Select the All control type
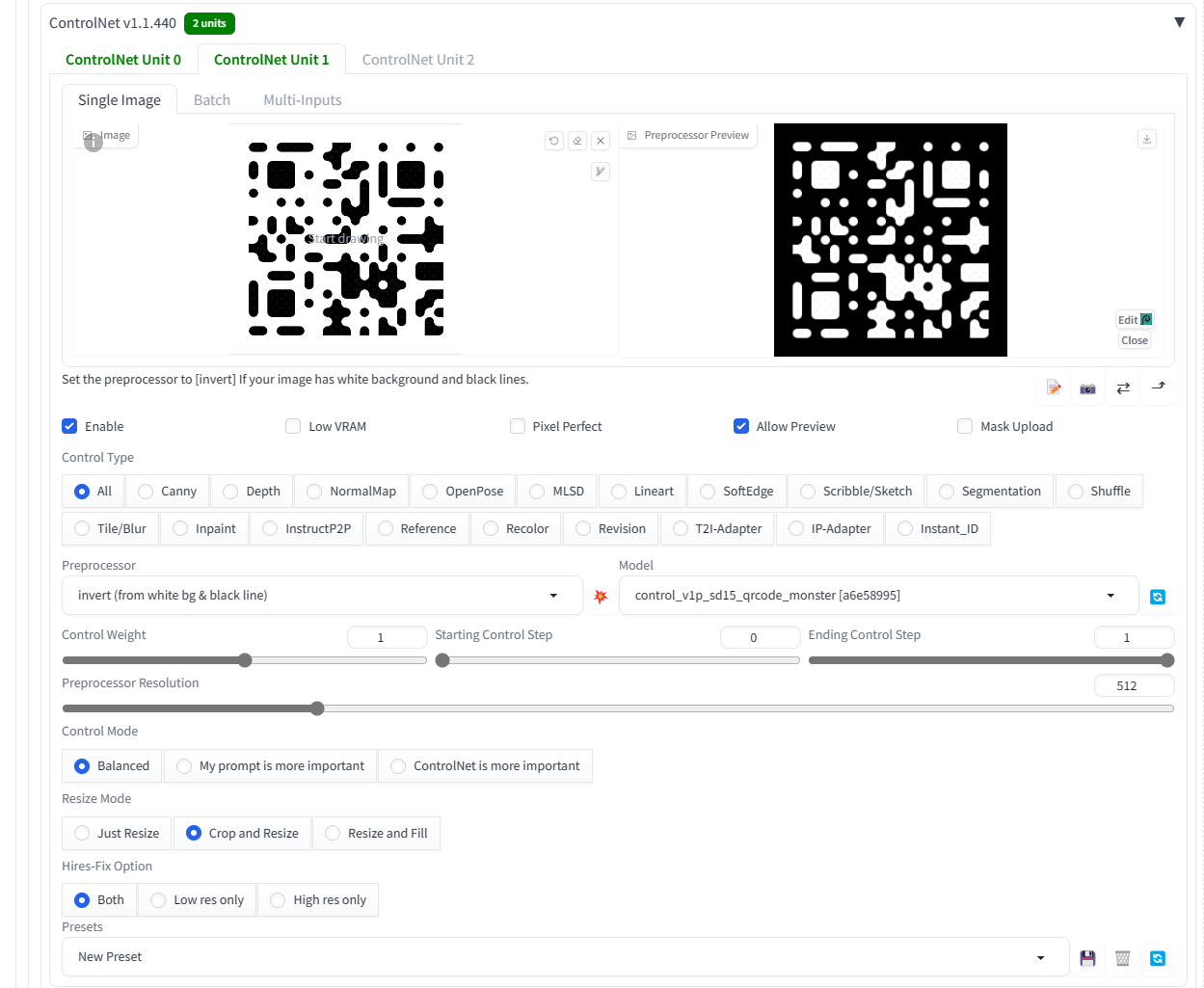The image size is (1204, 988). (x=94, y=492)
